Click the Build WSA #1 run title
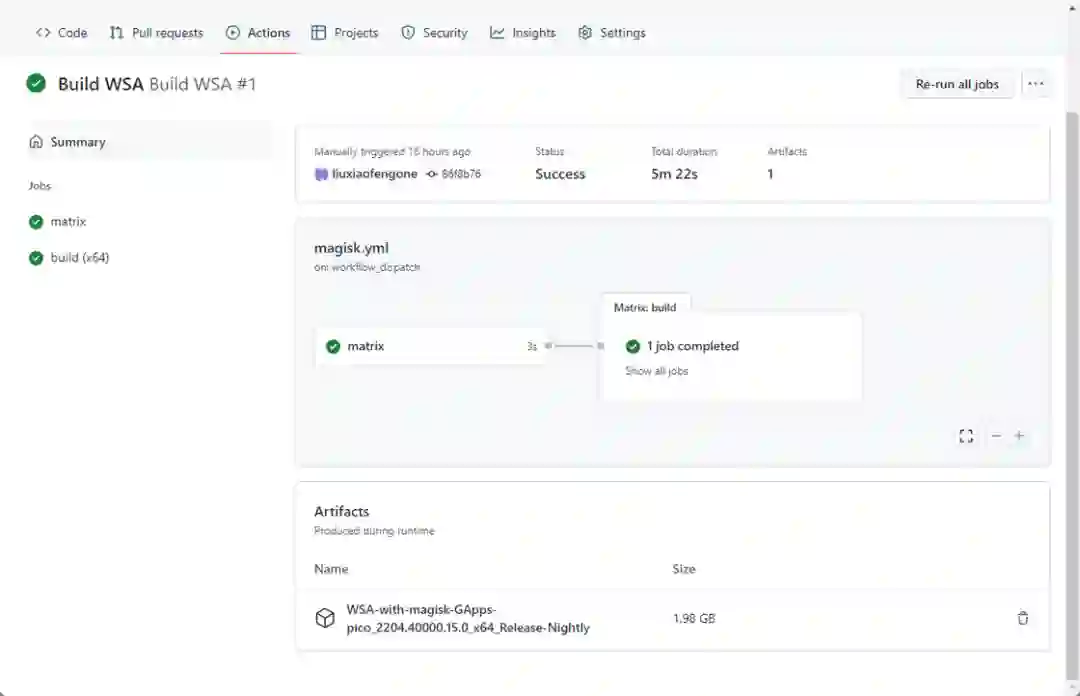 point(202,84)
